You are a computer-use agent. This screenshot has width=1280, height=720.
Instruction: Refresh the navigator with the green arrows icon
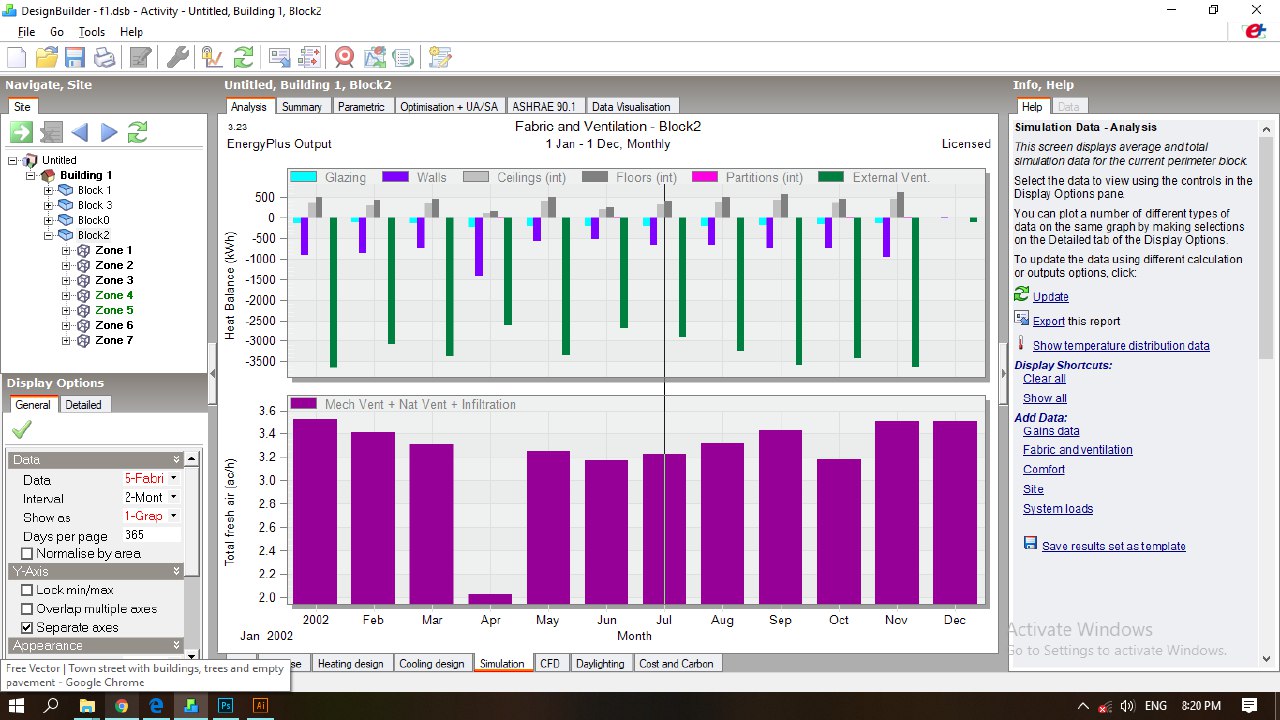138,132
